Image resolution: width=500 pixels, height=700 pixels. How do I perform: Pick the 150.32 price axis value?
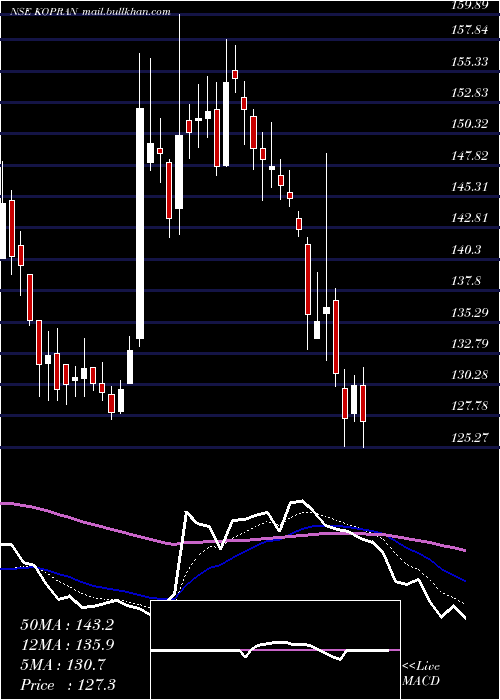tap(469, 124)
